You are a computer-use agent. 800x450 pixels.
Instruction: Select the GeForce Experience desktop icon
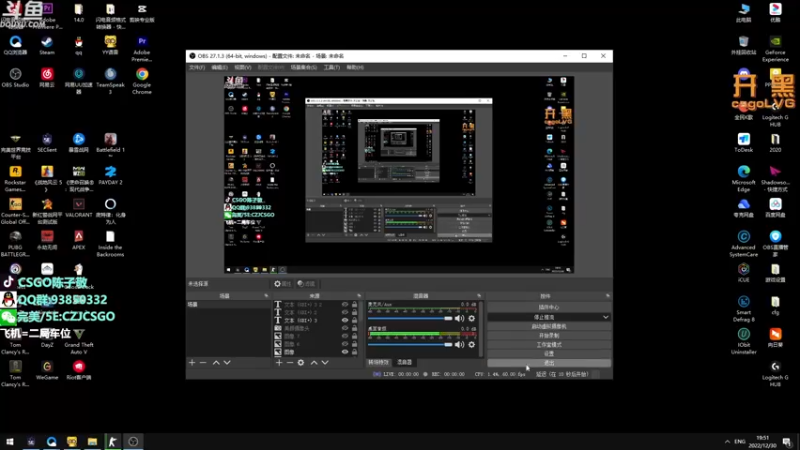point(775,48)
